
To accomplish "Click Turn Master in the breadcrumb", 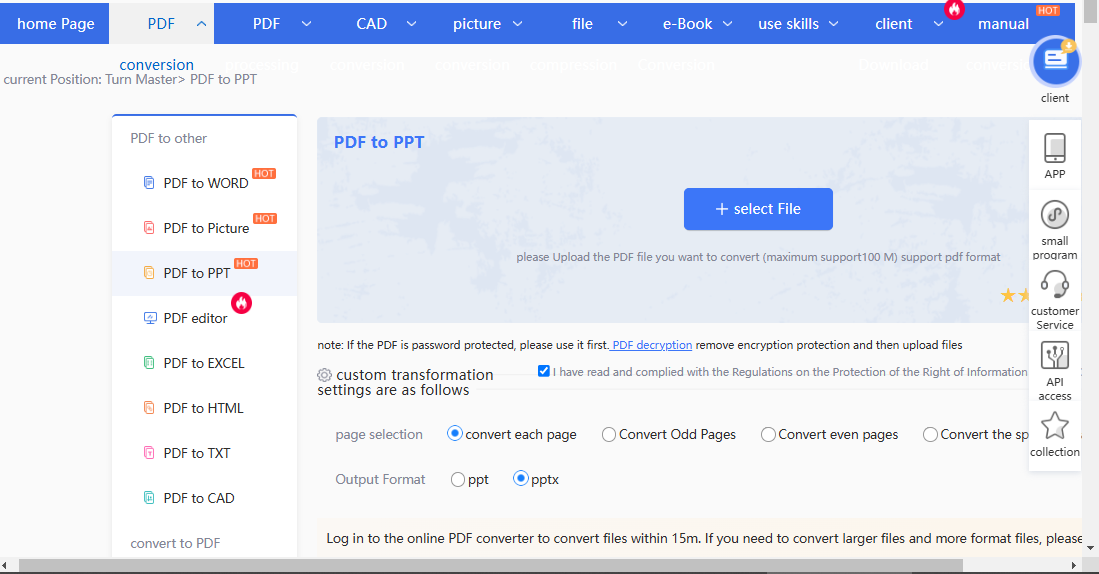I will click(x=141, y=79).
